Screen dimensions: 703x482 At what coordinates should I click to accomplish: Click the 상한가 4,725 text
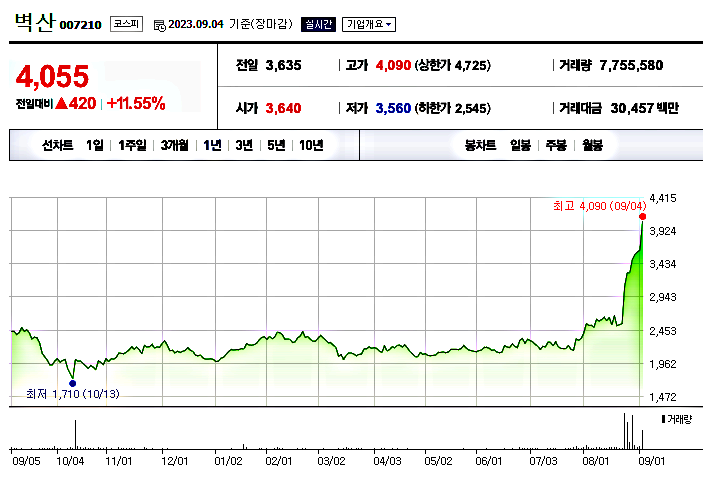click(x=452, y=65)
